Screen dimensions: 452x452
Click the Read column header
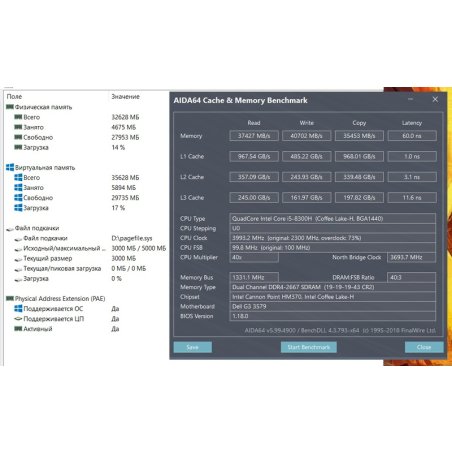(x=254, y=123)
